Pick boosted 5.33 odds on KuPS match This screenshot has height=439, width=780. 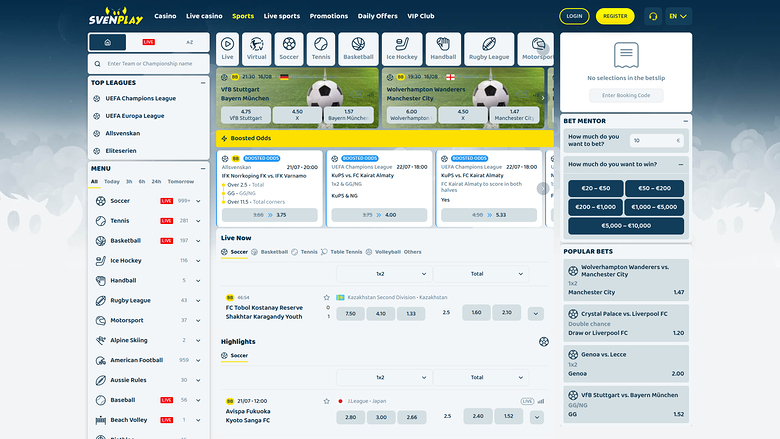488,215
